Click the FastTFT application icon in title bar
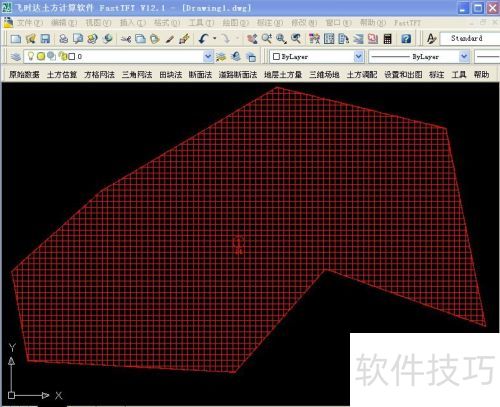The width and height of the screenshot is (500, 407). (x=7, y=7)
